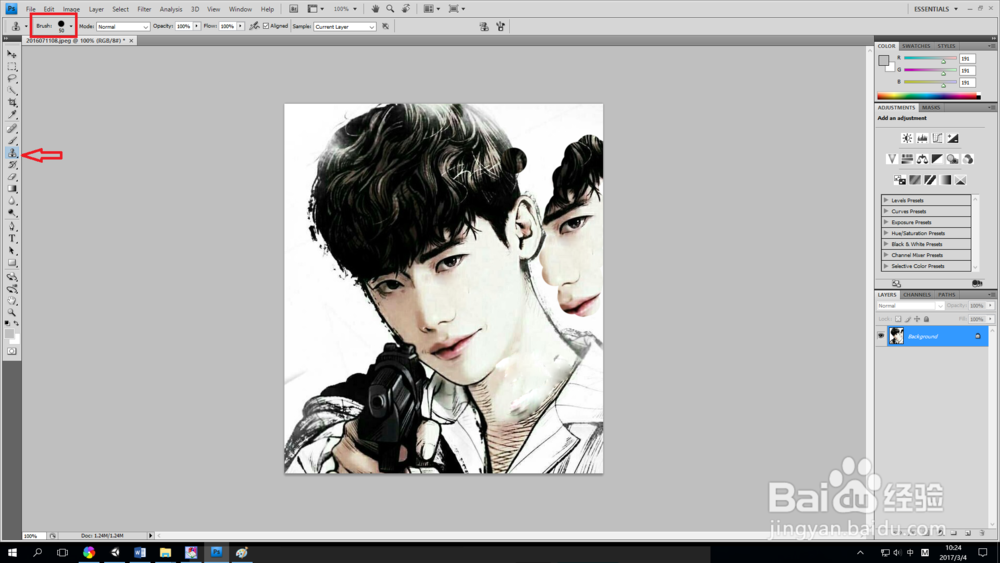1000x563 pixels.
Task: Open the Window menu
Action: click(240, 9)
